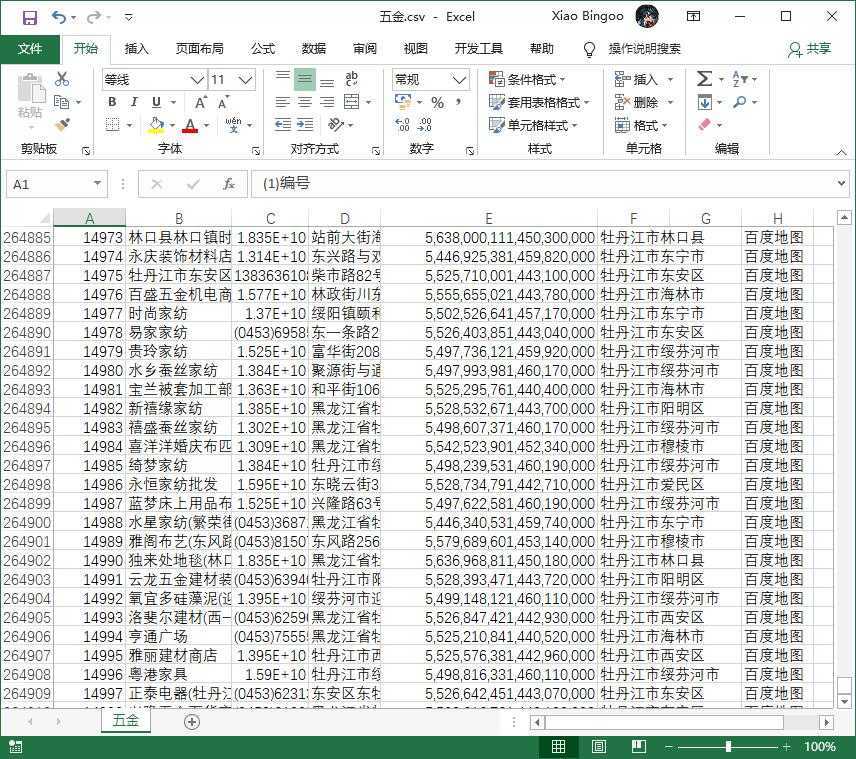Switch to the 插入 ribbon tab

pyautogui.click(x=135, y=48)
